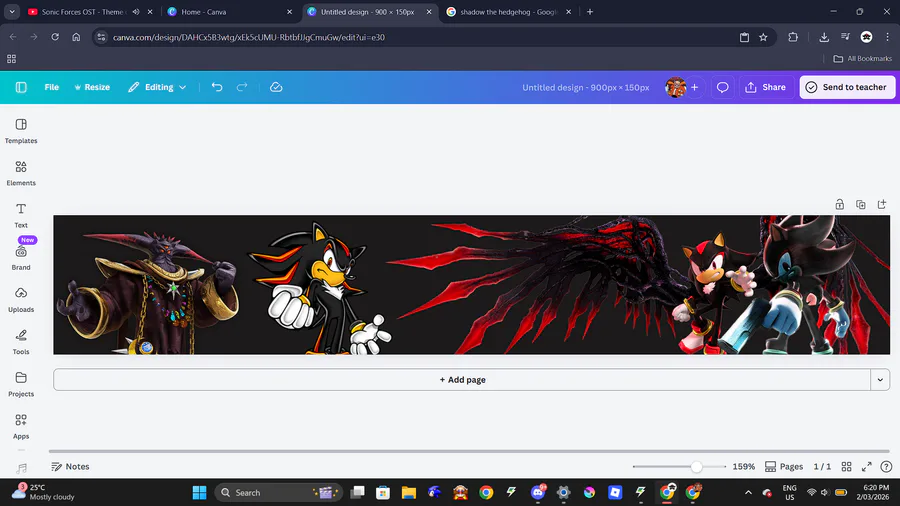Click the Add page button

click(462, 380)
